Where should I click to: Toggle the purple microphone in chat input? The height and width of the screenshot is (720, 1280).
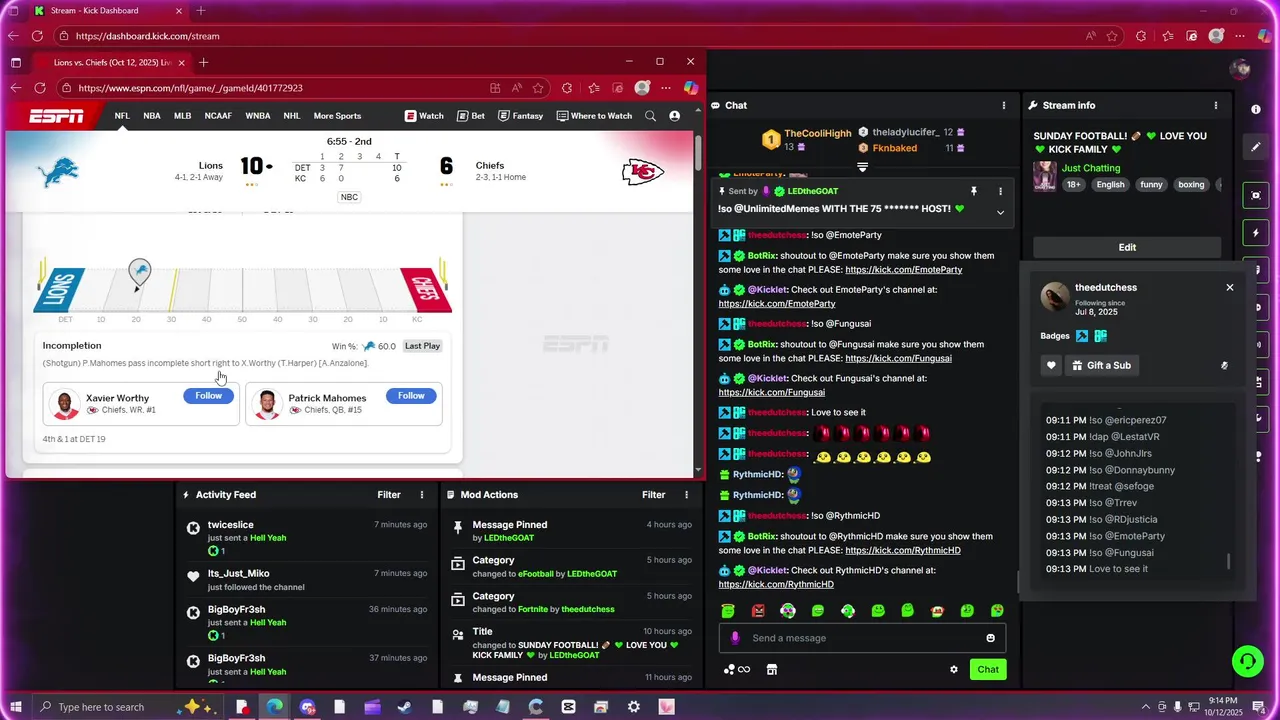pyautogui.click(x=735, y=638)
